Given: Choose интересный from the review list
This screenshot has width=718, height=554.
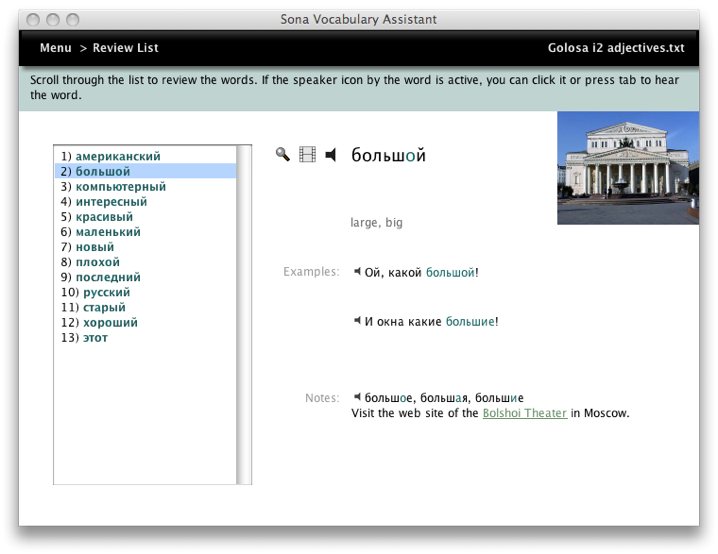Looking at the screenshot, I should [111, 202].
